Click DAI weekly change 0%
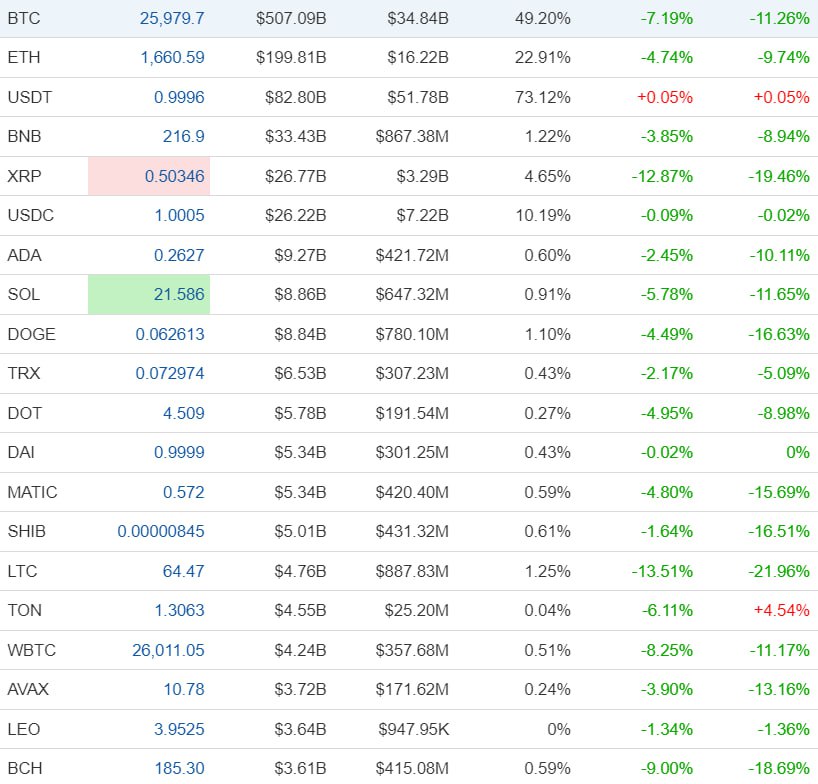The width and height of the screenshot is (818, 784). click(x=798, y=453)
